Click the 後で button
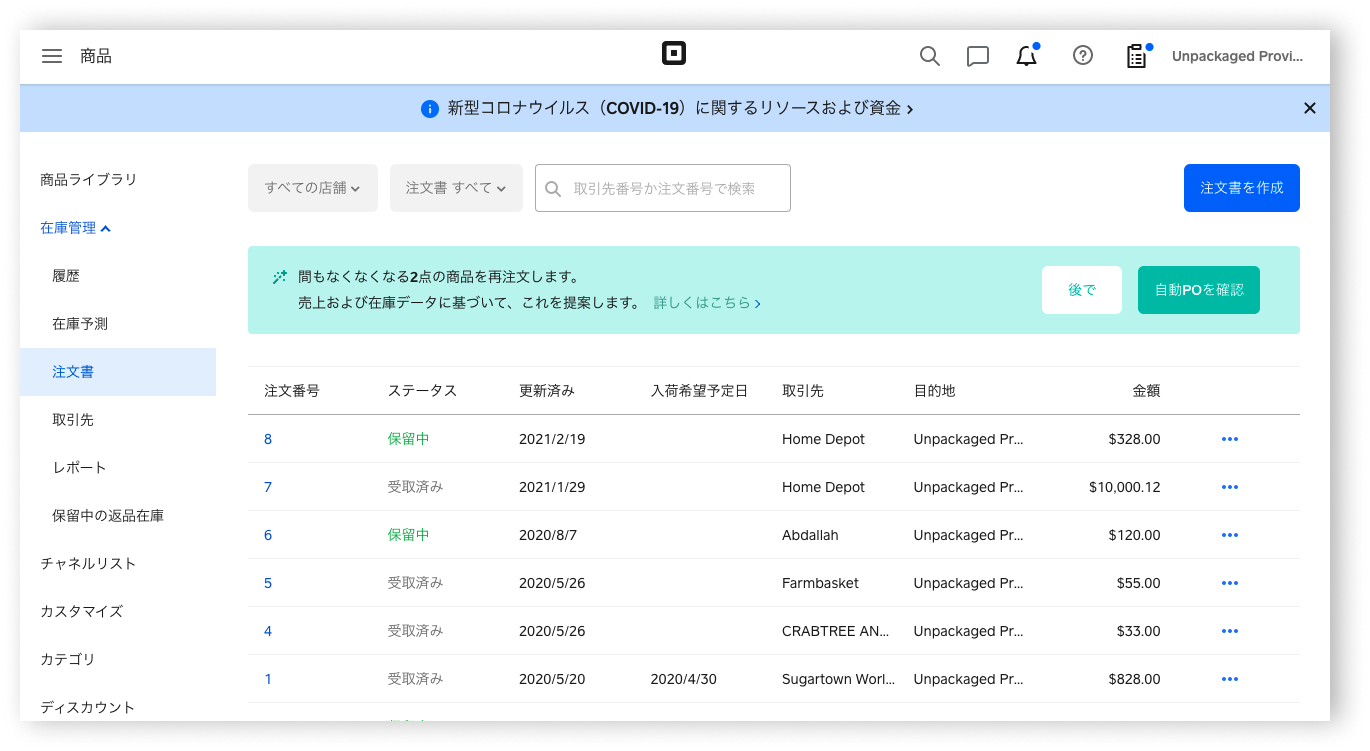Viewport: 1370px width, 751px height. pos(1082,290)
